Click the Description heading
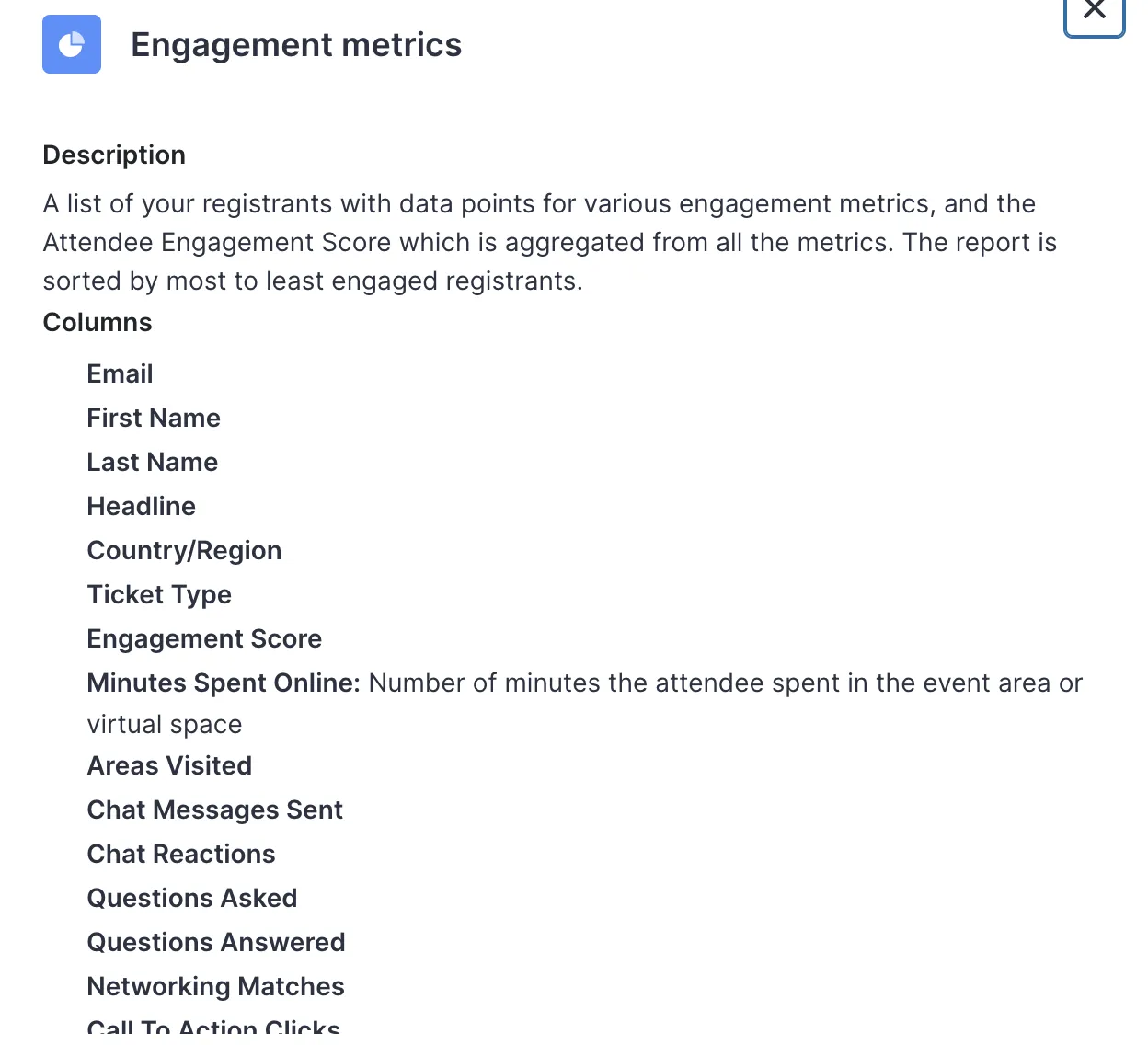 tap(114, 155)
